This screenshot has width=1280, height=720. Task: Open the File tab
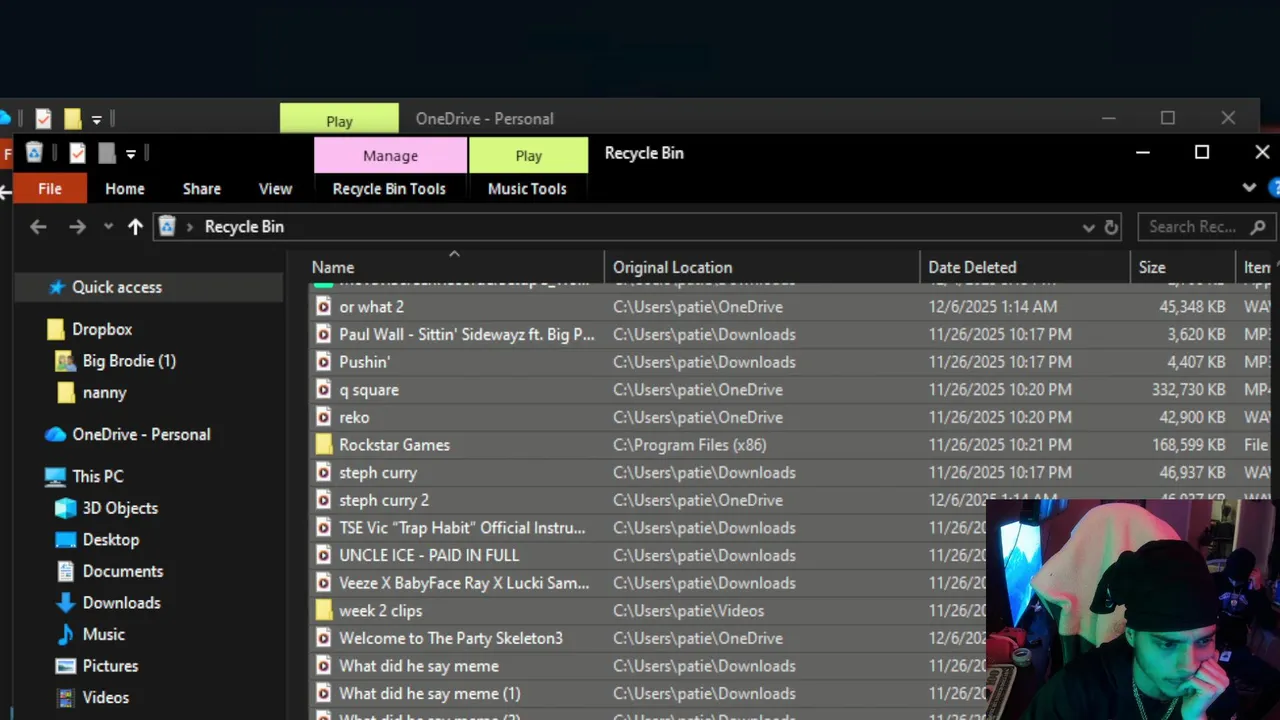[49, 188]
